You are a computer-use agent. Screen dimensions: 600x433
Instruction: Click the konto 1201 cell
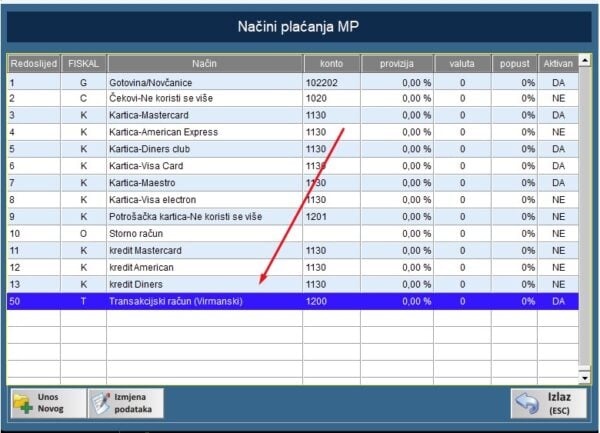330,216
